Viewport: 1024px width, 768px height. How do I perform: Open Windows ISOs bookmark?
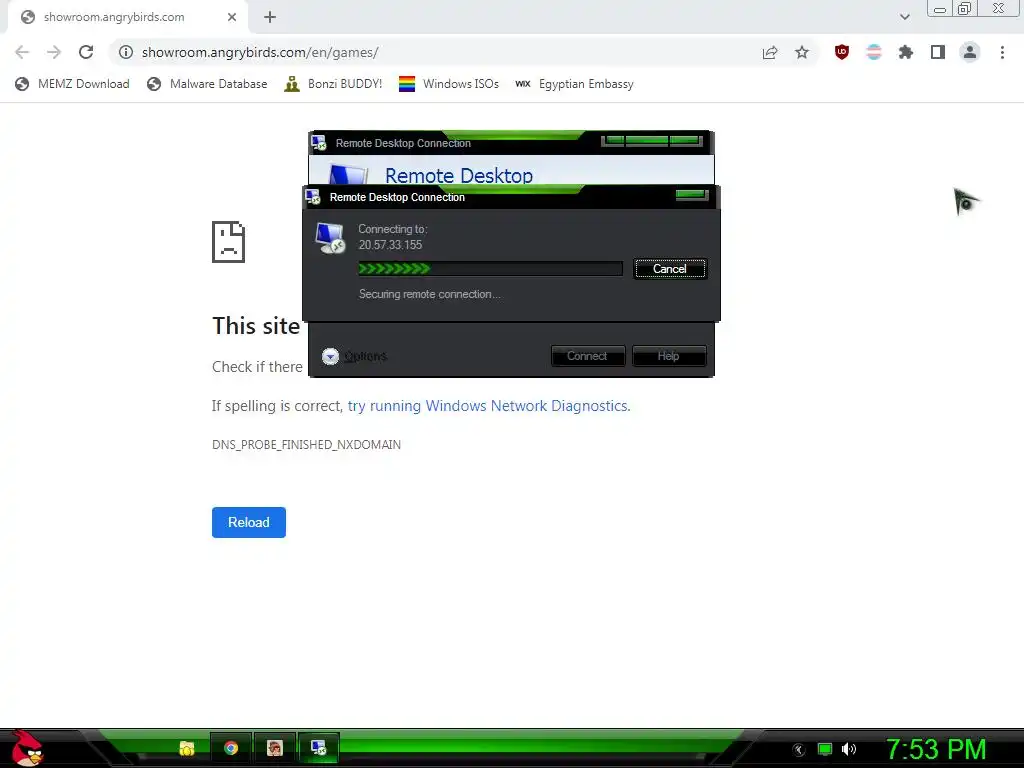coord(449,84)
